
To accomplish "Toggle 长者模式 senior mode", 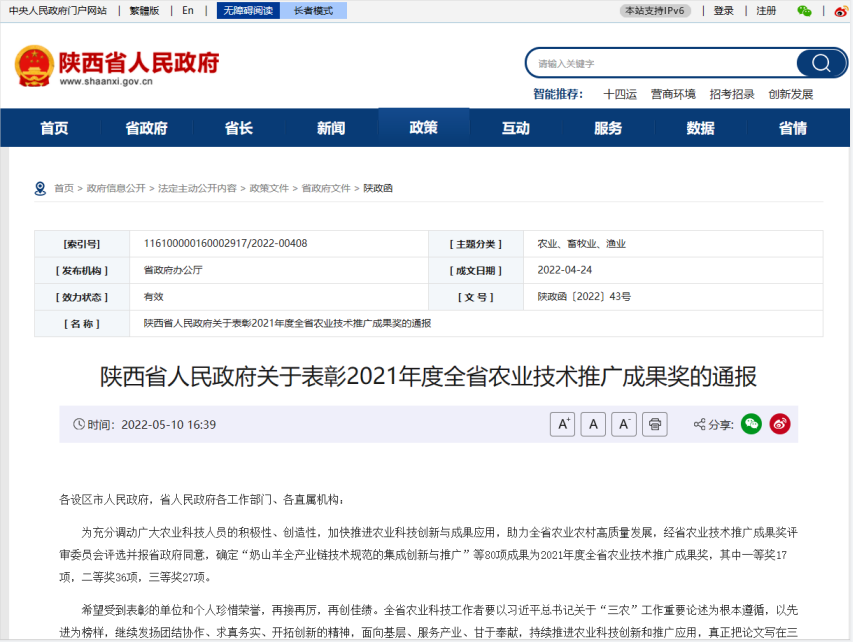I will point(313,10).
